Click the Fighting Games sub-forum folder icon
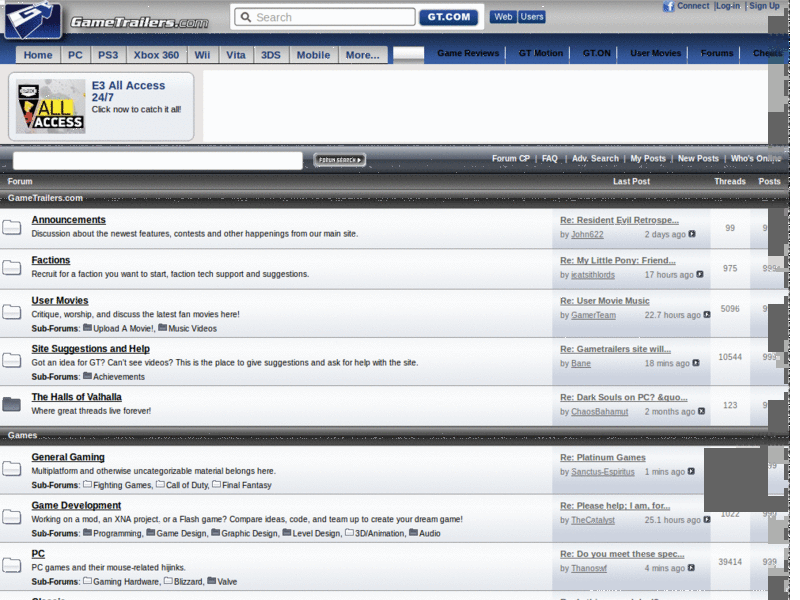 [x=87, y=484]
